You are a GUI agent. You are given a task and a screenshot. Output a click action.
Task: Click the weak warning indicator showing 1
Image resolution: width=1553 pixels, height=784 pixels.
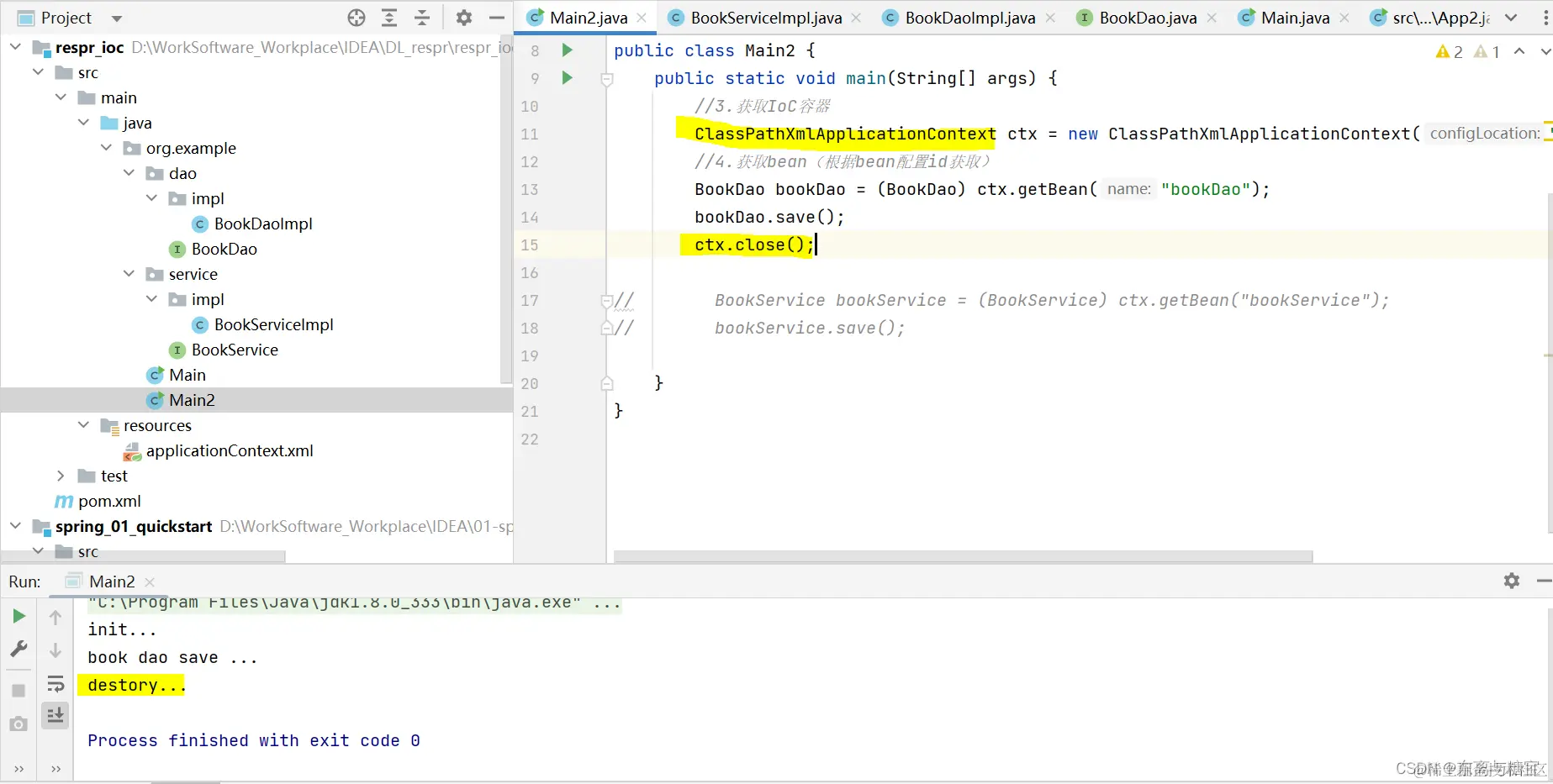(1487, 52)
